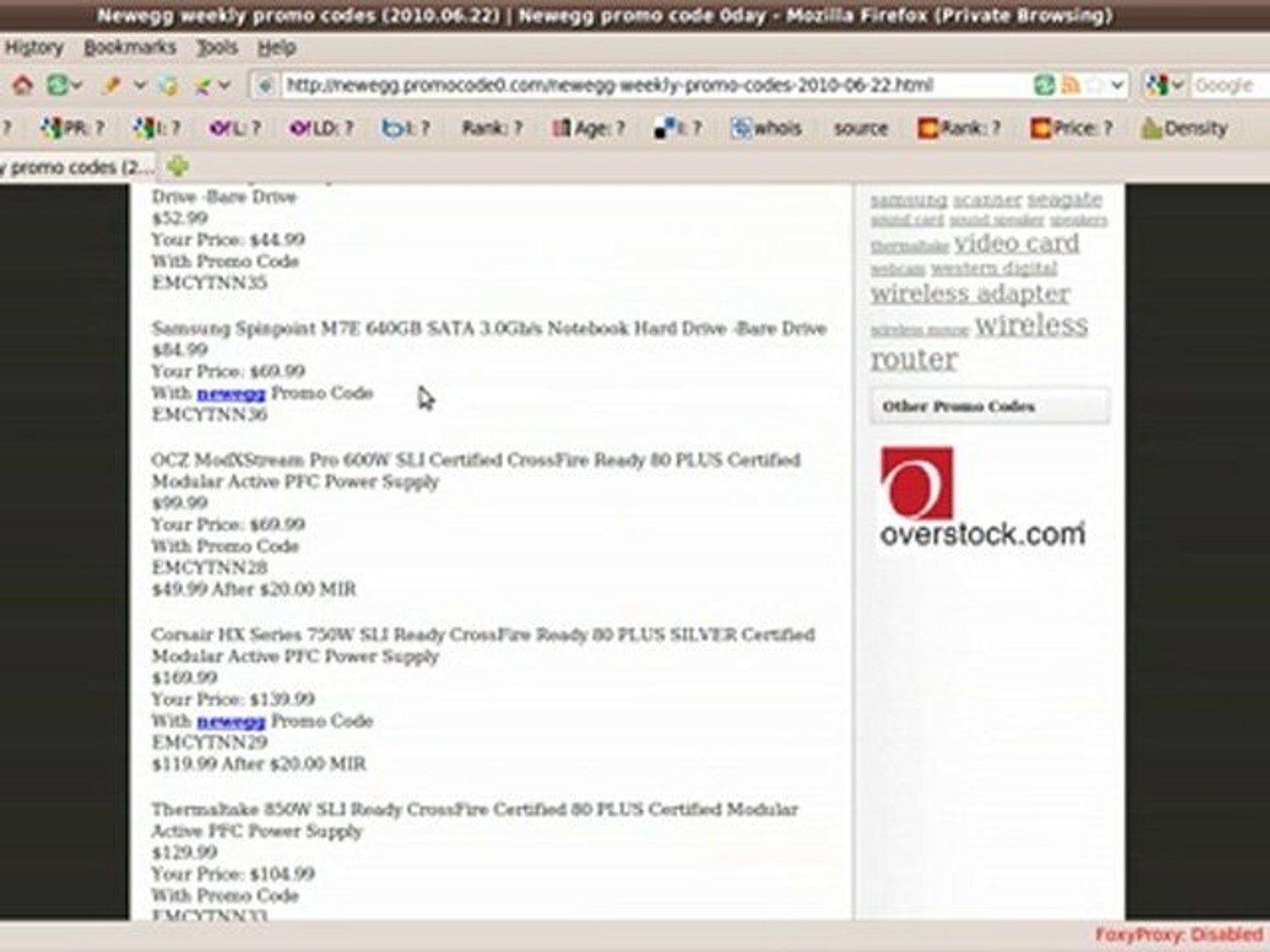Click the 'western digital' tag link

[994, 268]
